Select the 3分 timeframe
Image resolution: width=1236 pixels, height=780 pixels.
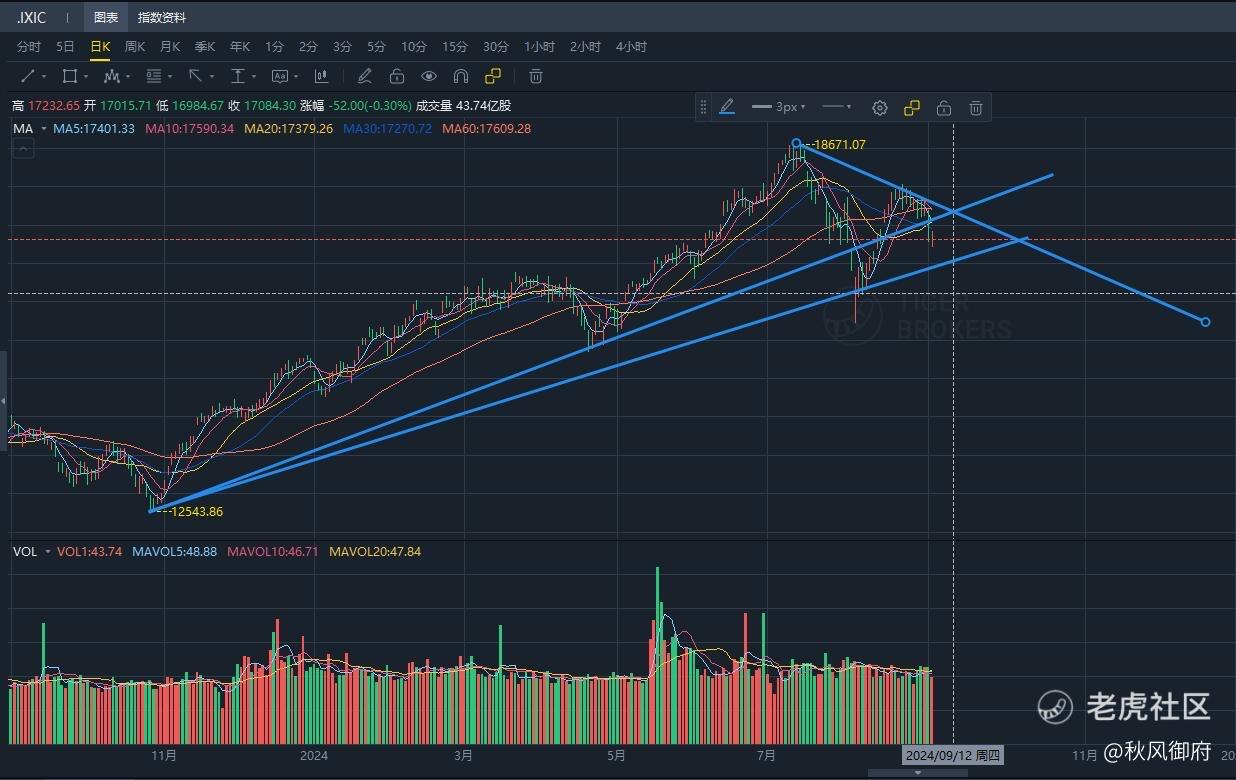pos(342,47)
